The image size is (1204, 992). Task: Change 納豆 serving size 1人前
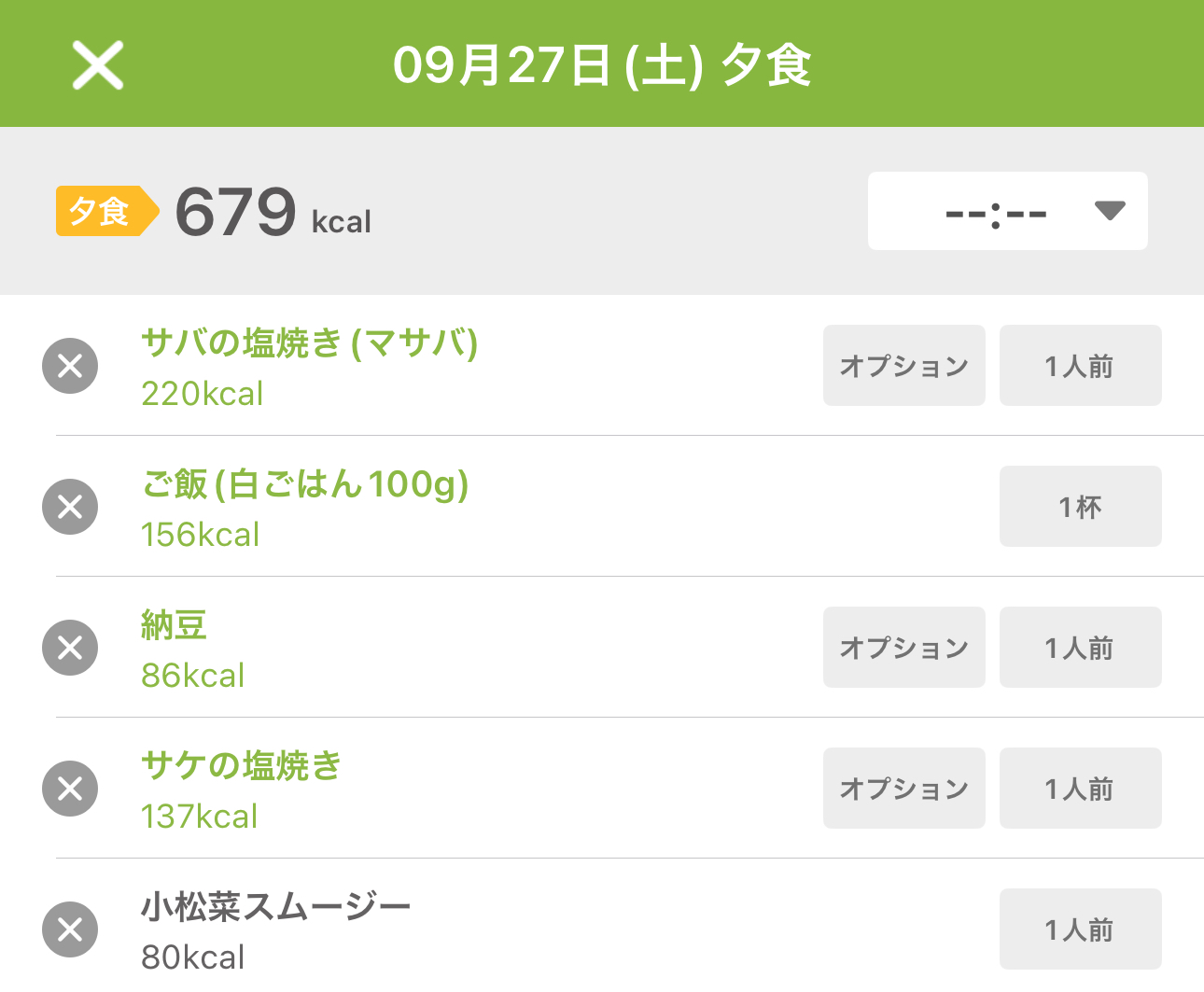coord(1080,648)
